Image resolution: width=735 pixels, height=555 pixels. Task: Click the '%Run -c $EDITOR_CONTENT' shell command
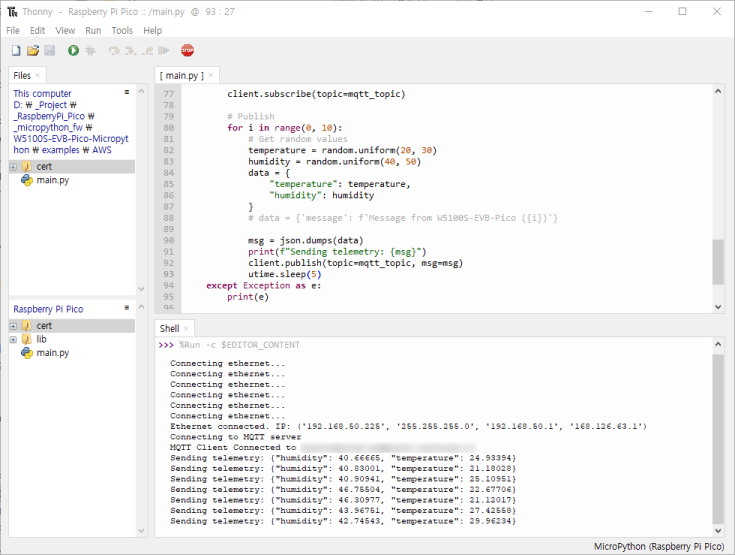239,345
